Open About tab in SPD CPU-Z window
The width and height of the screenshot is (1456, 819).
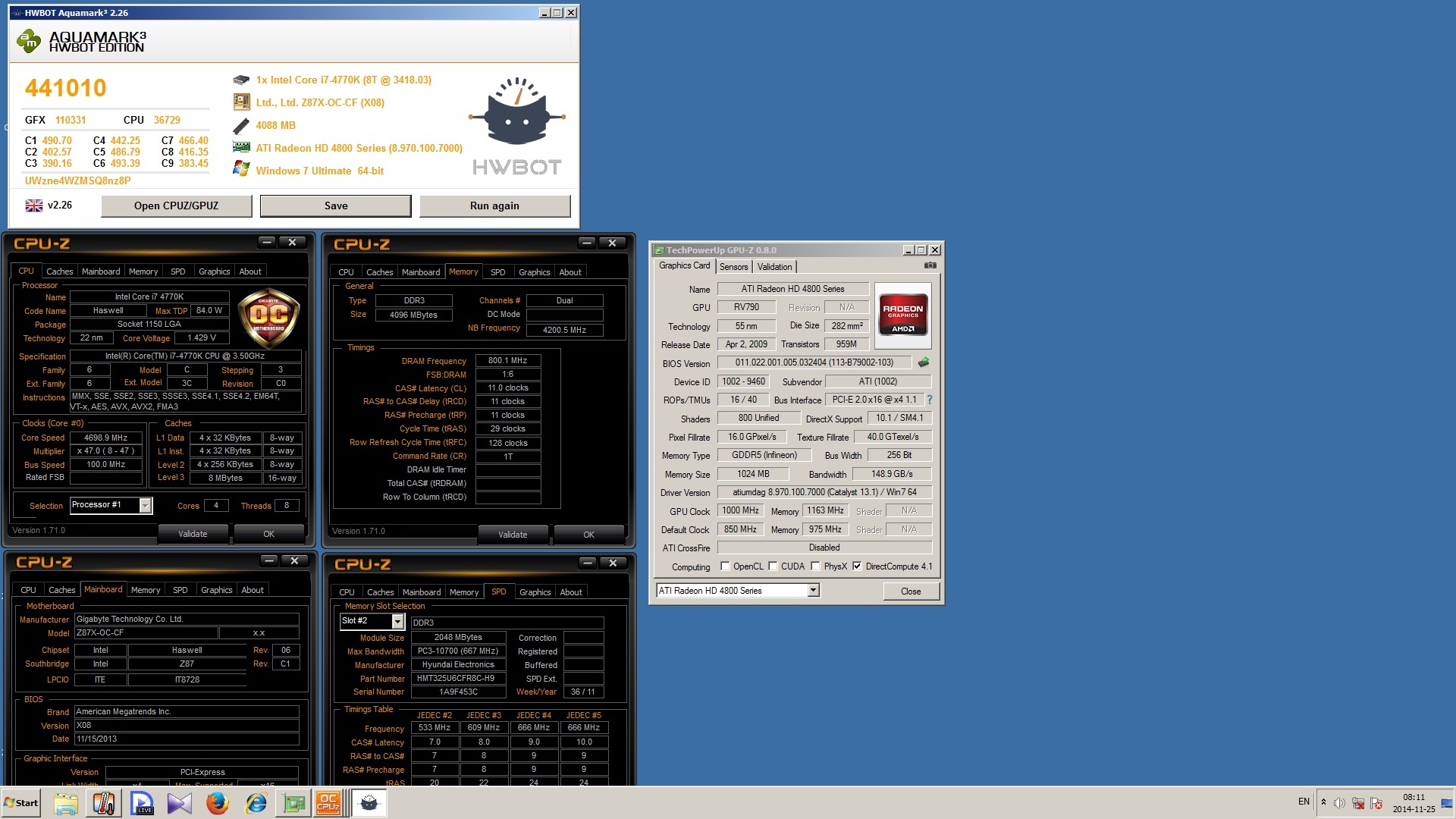pyautogui.click(x=571, y=592)
